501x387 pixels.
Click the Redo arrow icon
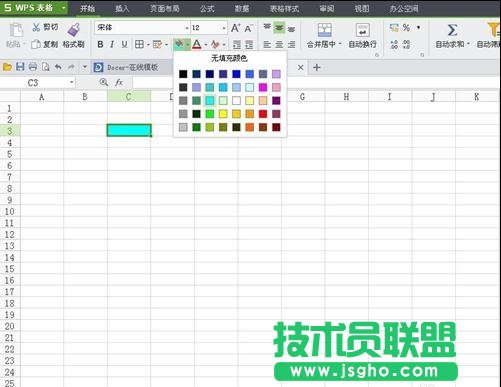click(71, 67)
